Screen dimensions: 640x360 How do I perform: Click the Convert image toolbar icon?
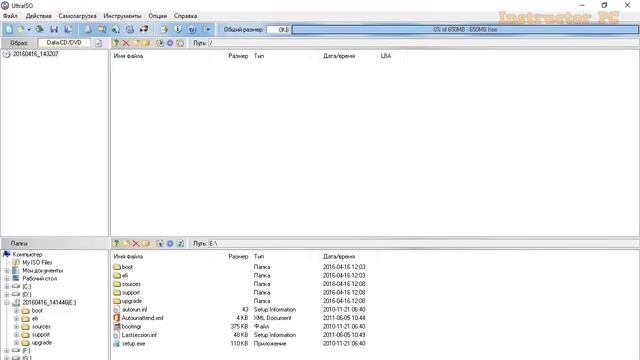(116, 29)
